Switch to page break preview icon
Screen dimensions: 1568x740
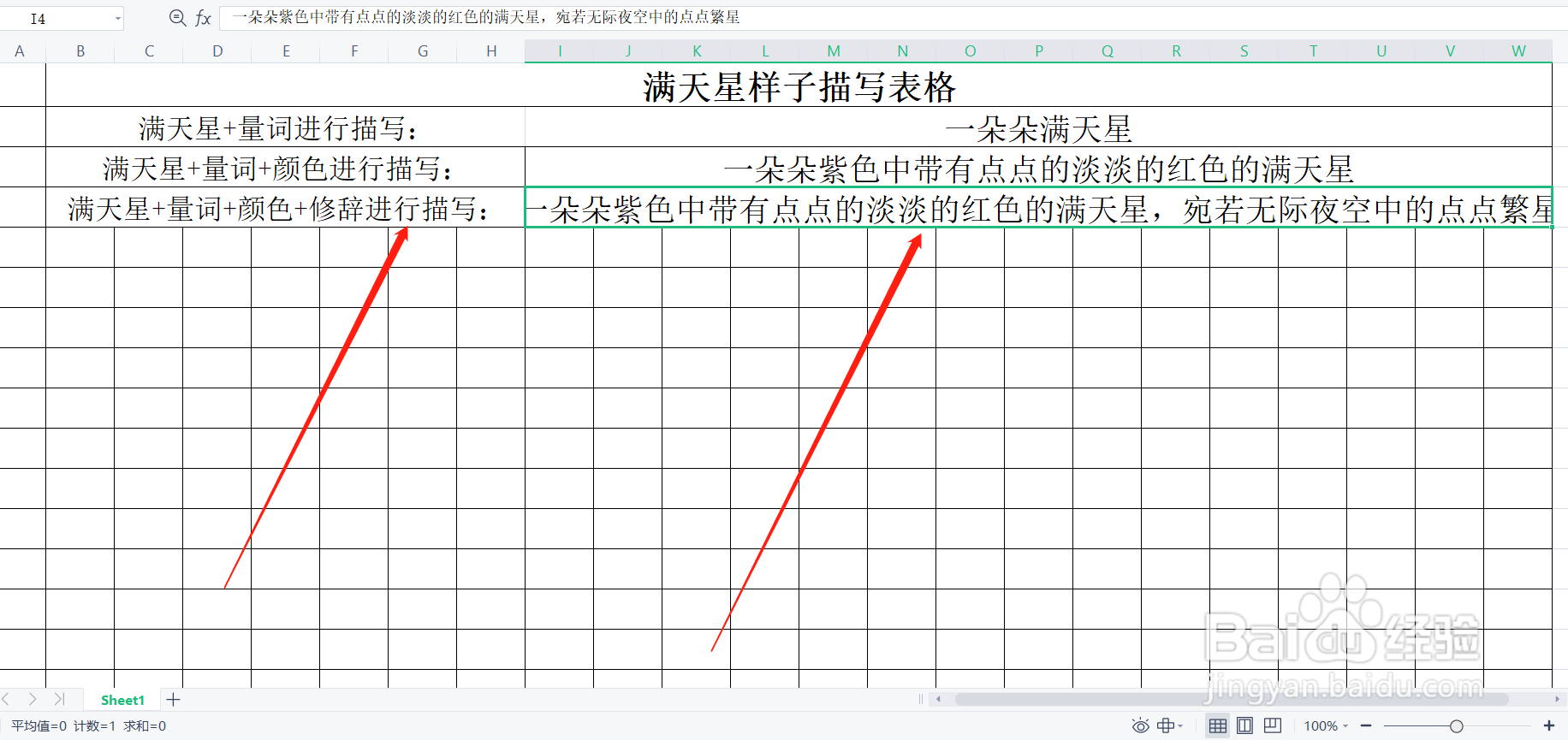[x=1273, y=725]
